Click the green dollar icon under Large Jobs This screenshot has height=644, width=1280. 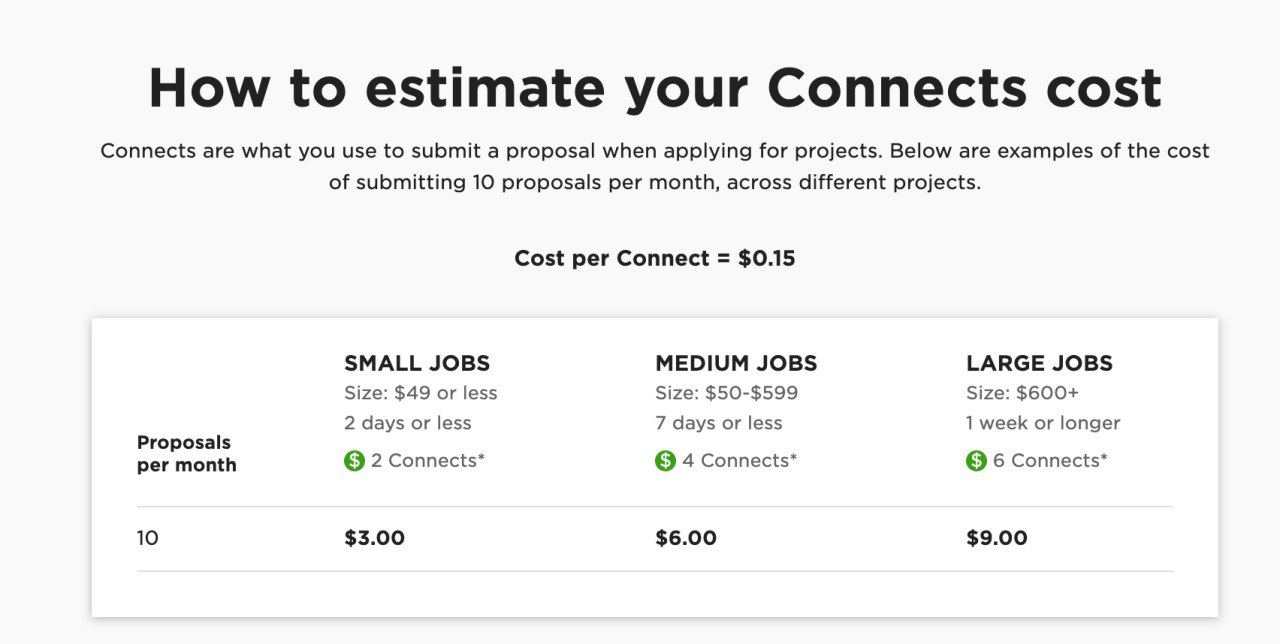pos(976,461)
